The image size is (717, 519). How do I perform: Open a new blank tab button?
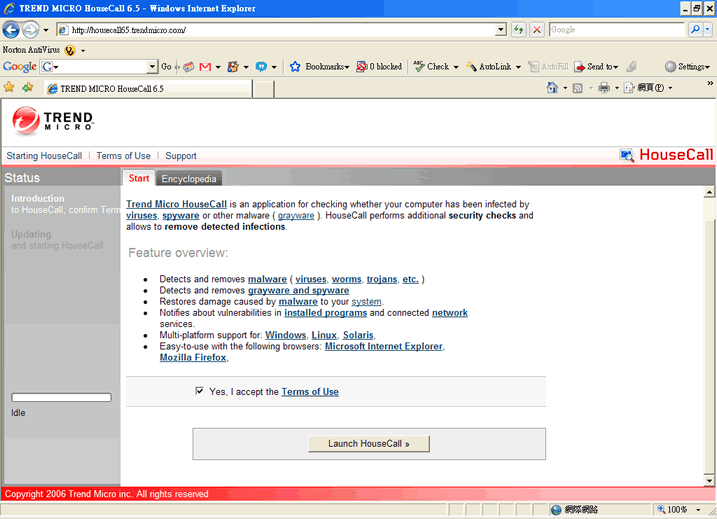click(263, 89)
